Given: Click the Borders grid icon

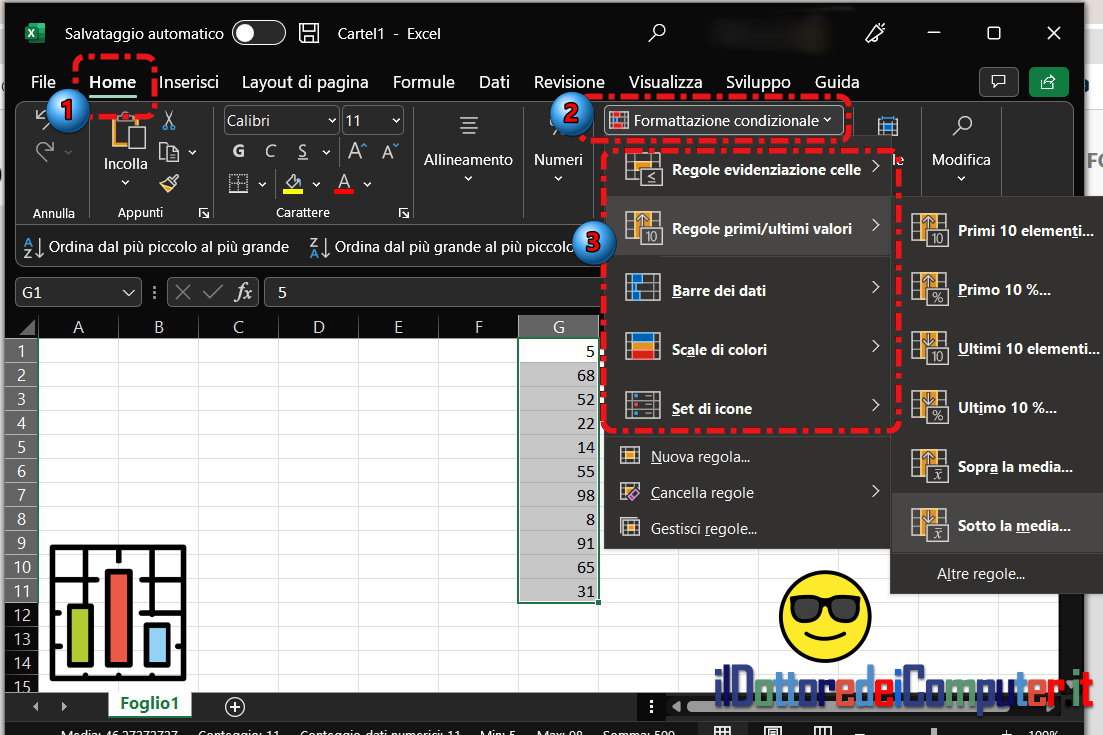Looking at the screenshot, I should click(239, 184).
